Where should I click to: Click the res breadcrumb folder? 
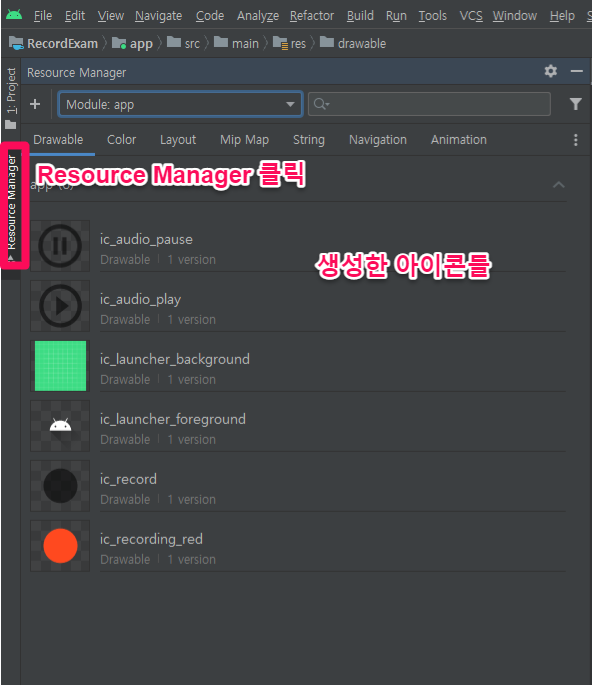pos(289,43)
